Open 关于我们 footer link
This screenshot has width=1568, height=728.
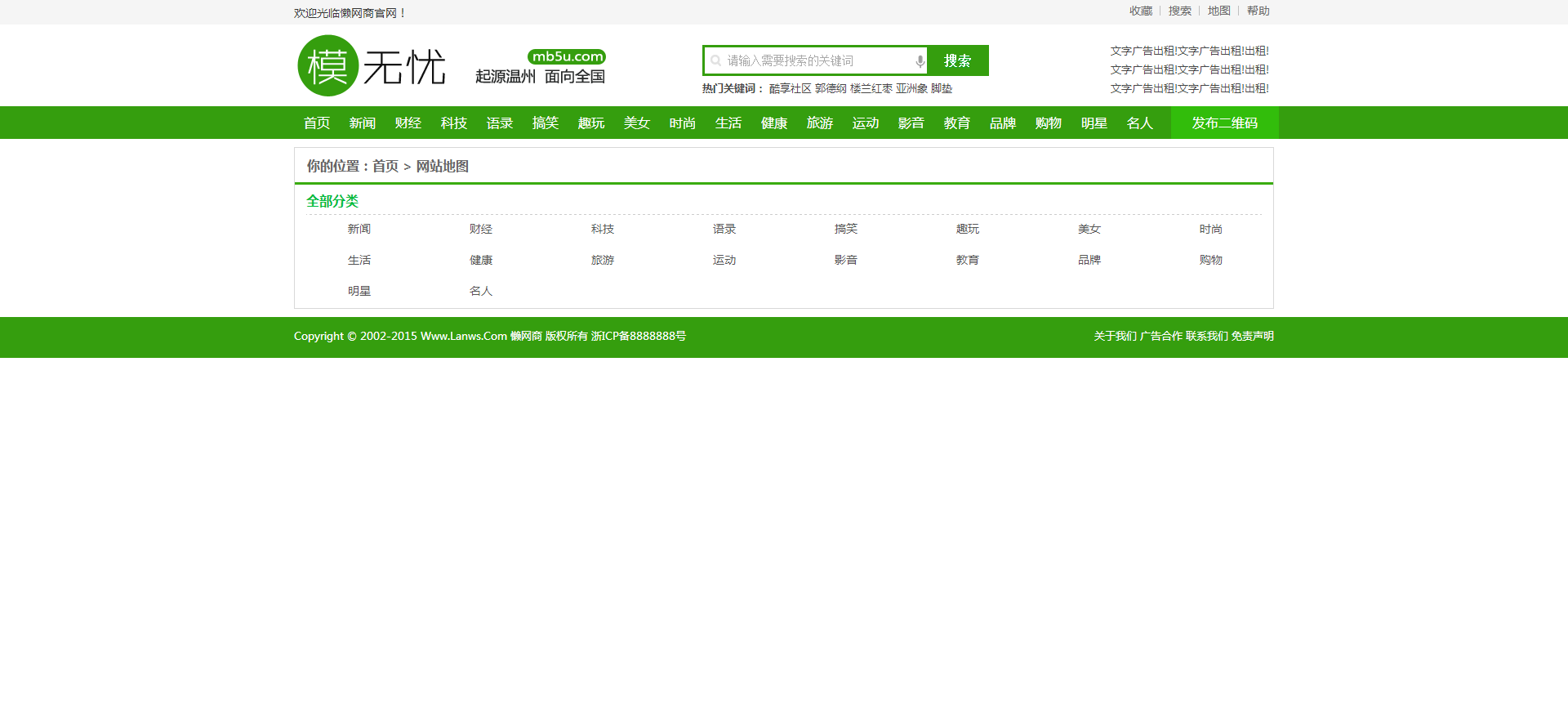pos(1115,337)
